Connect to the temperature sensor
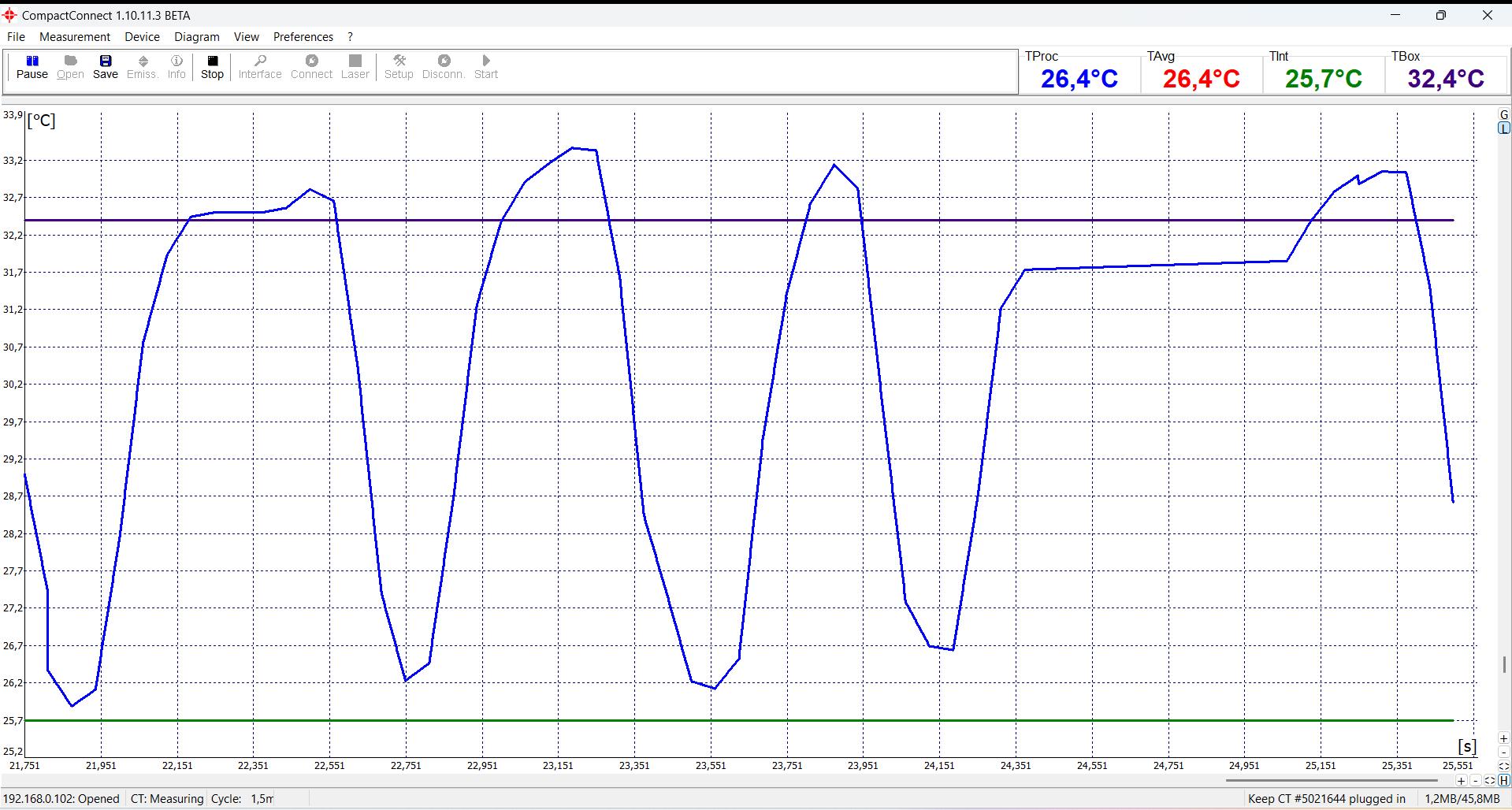 tap(311, 67)
